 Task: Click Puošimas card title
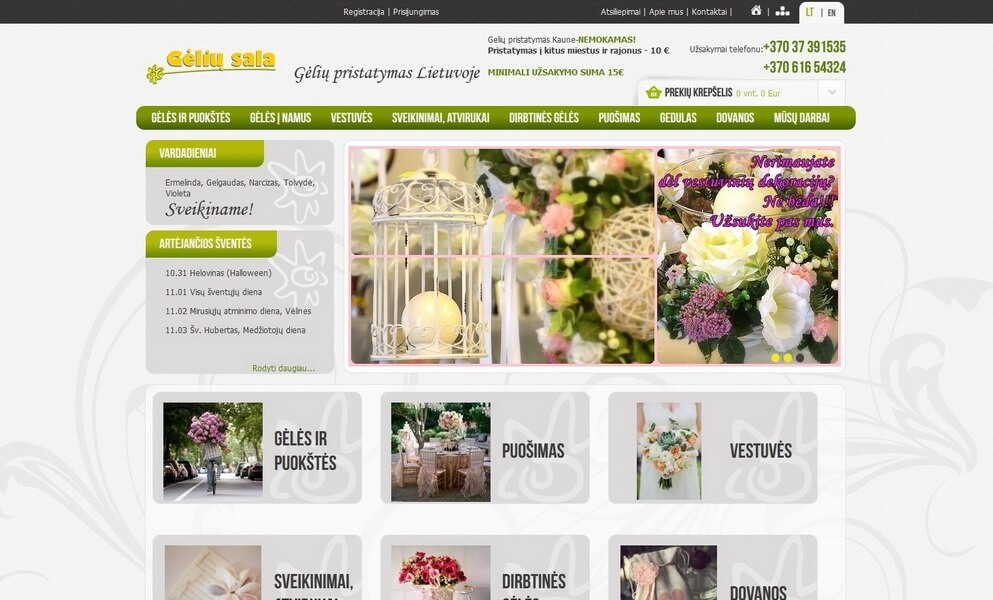(533, 451)
